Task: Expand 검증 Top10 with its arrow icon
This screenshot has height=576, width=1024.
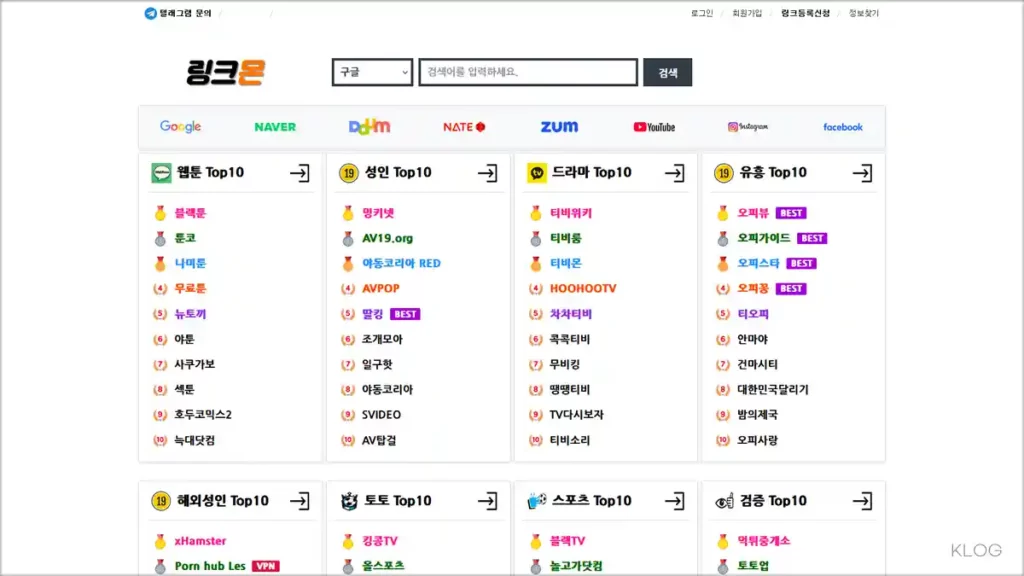Action: [x=862, y=501]
